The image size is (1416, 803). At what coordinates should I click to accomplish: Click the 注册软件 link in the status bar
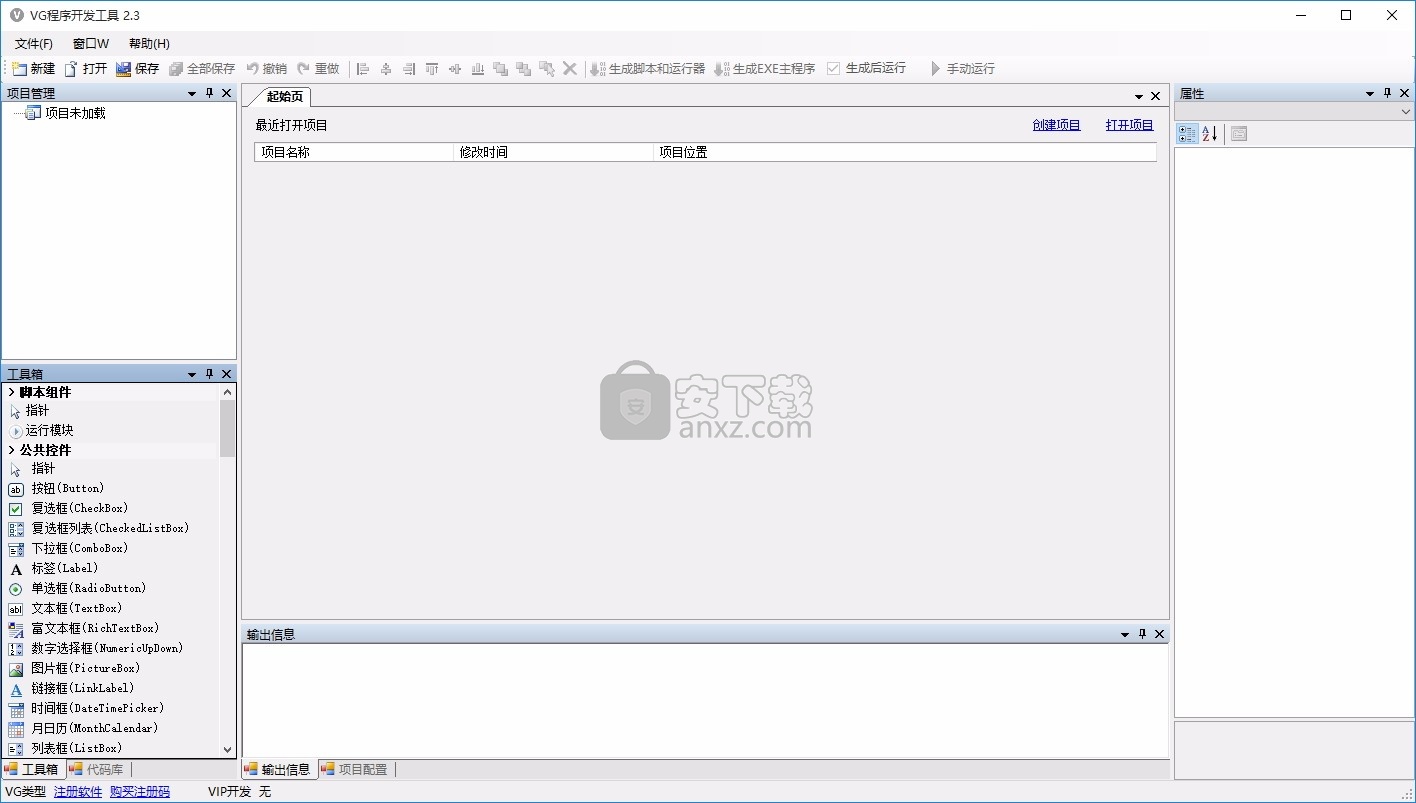tap(78, 792)
